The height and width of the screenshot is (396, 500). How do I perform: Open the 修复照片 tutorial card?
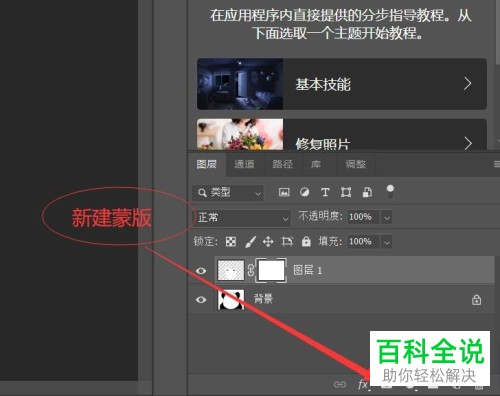coord(342,134)
